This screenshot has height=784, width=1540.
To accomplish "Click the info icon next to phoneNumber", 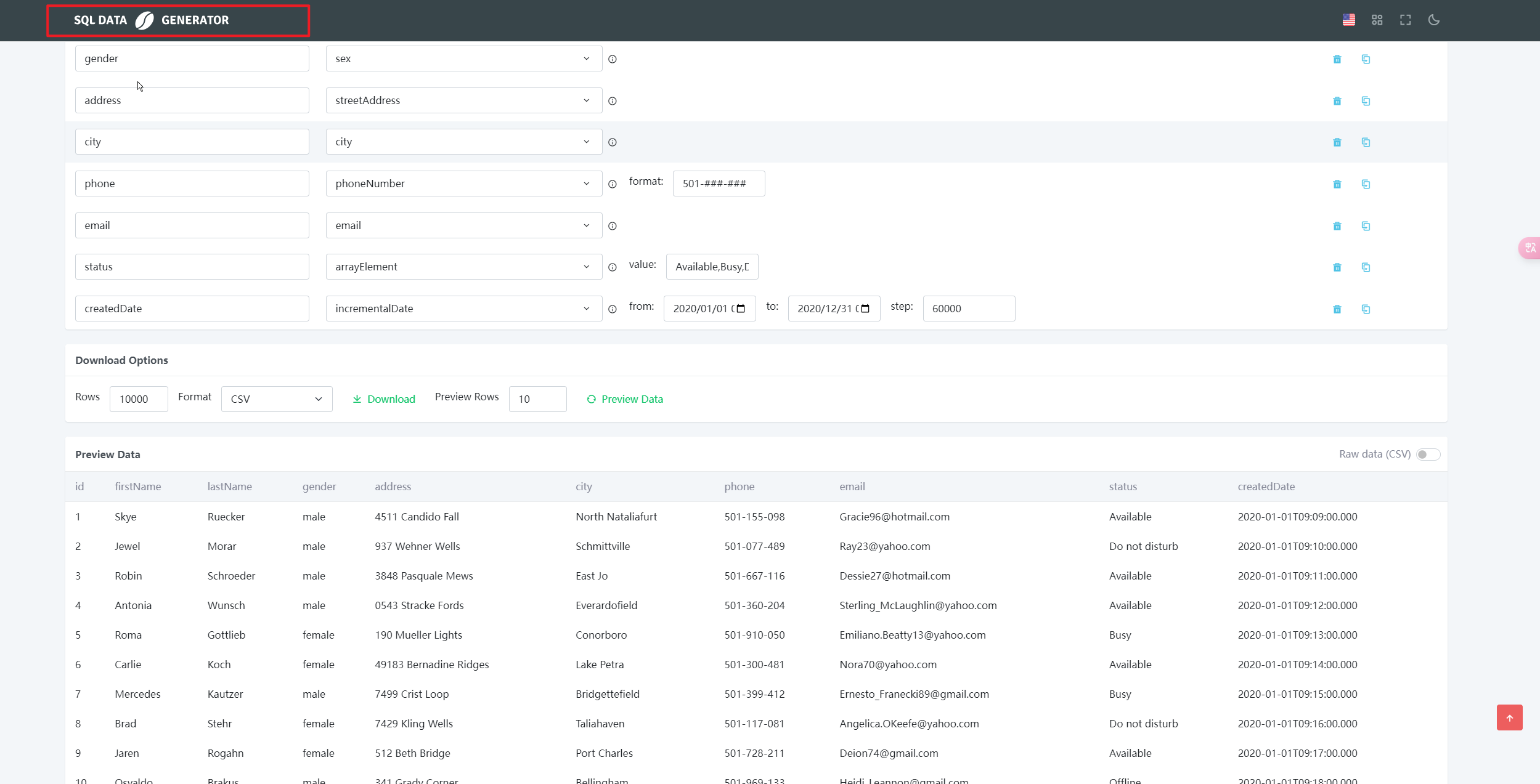I will pyautogui.click(x=613, y=184).
